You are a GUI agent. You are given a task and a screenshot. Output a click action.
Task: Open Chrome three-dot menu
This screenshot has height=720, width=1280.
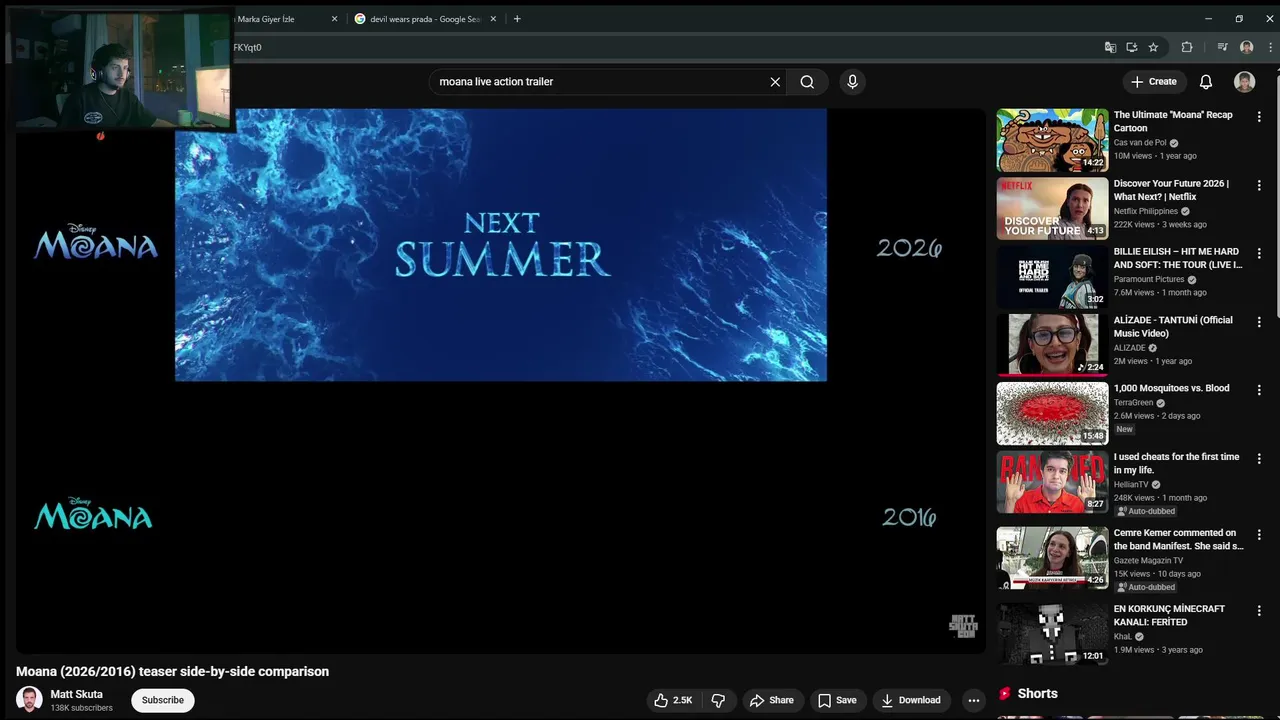[x=1269, y=47]
